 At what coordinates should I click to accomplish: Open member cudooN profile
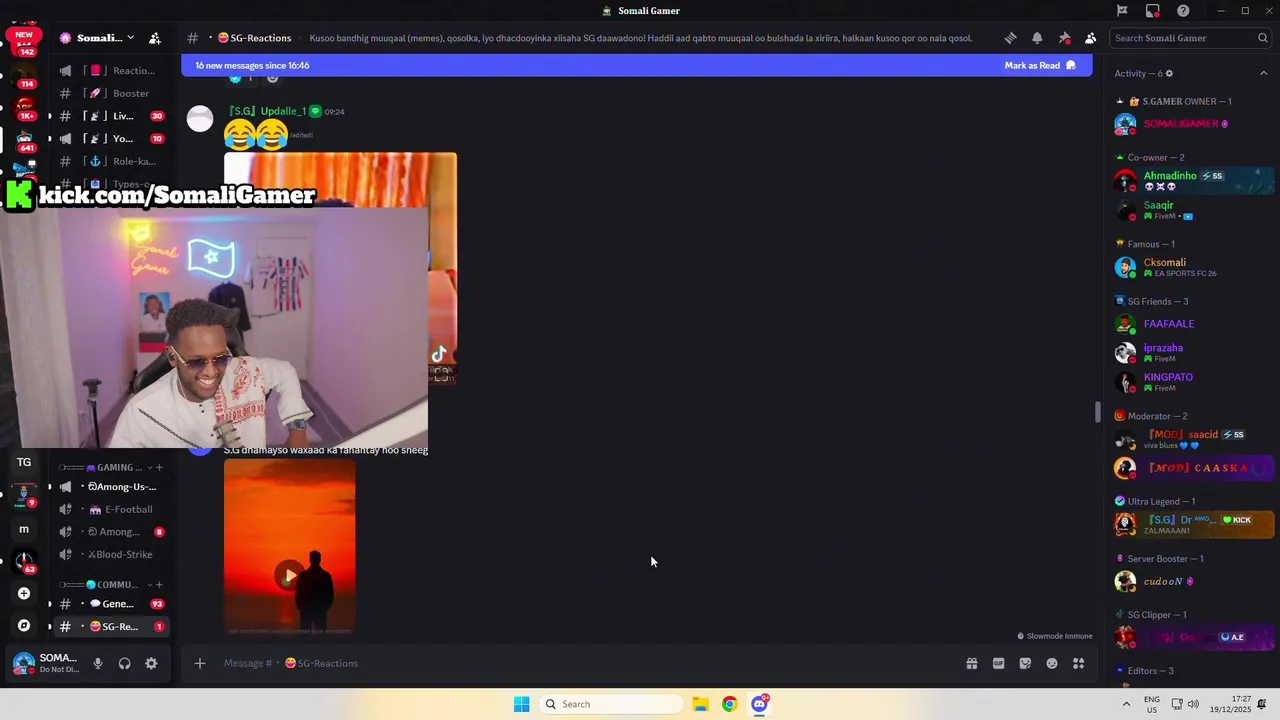[x=1193, y=581]
